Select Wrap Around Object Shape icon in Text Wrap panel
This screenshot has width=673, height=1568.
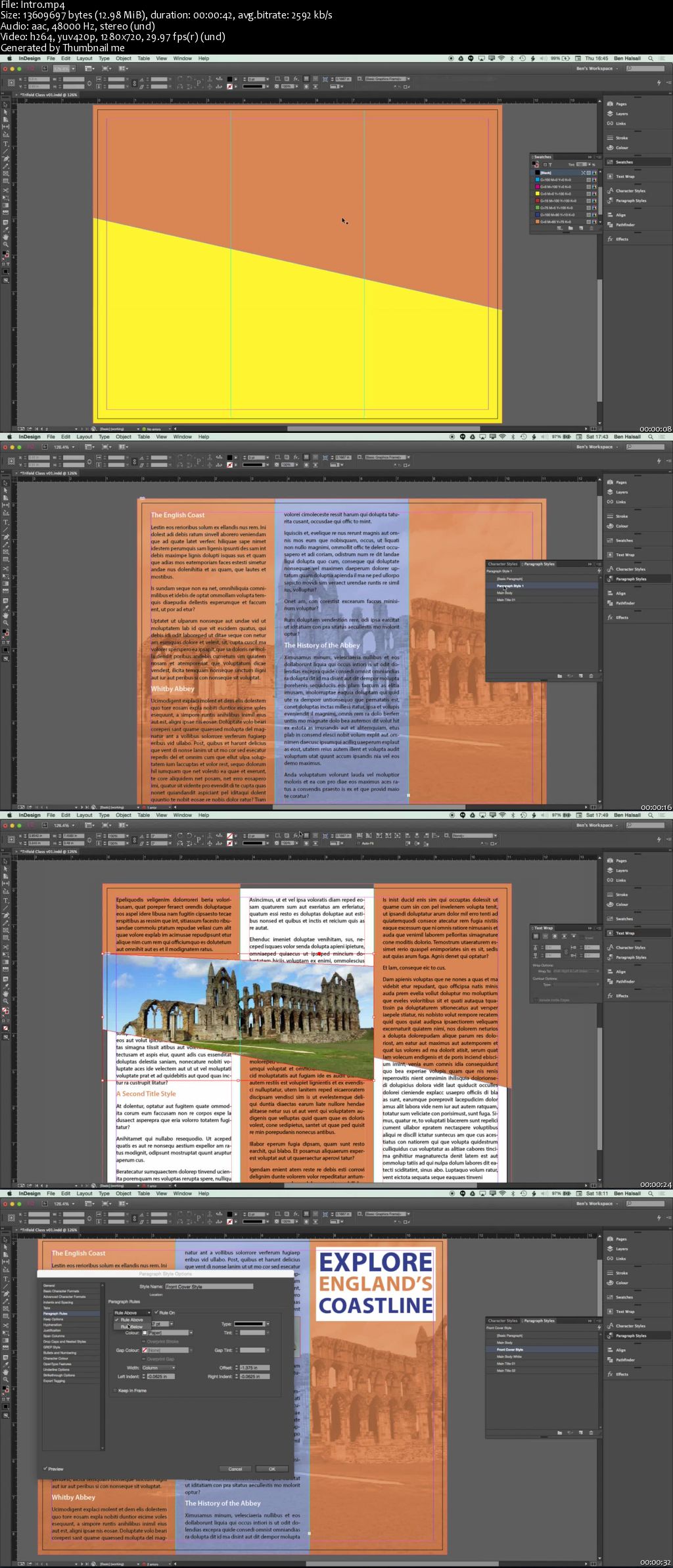555,936
